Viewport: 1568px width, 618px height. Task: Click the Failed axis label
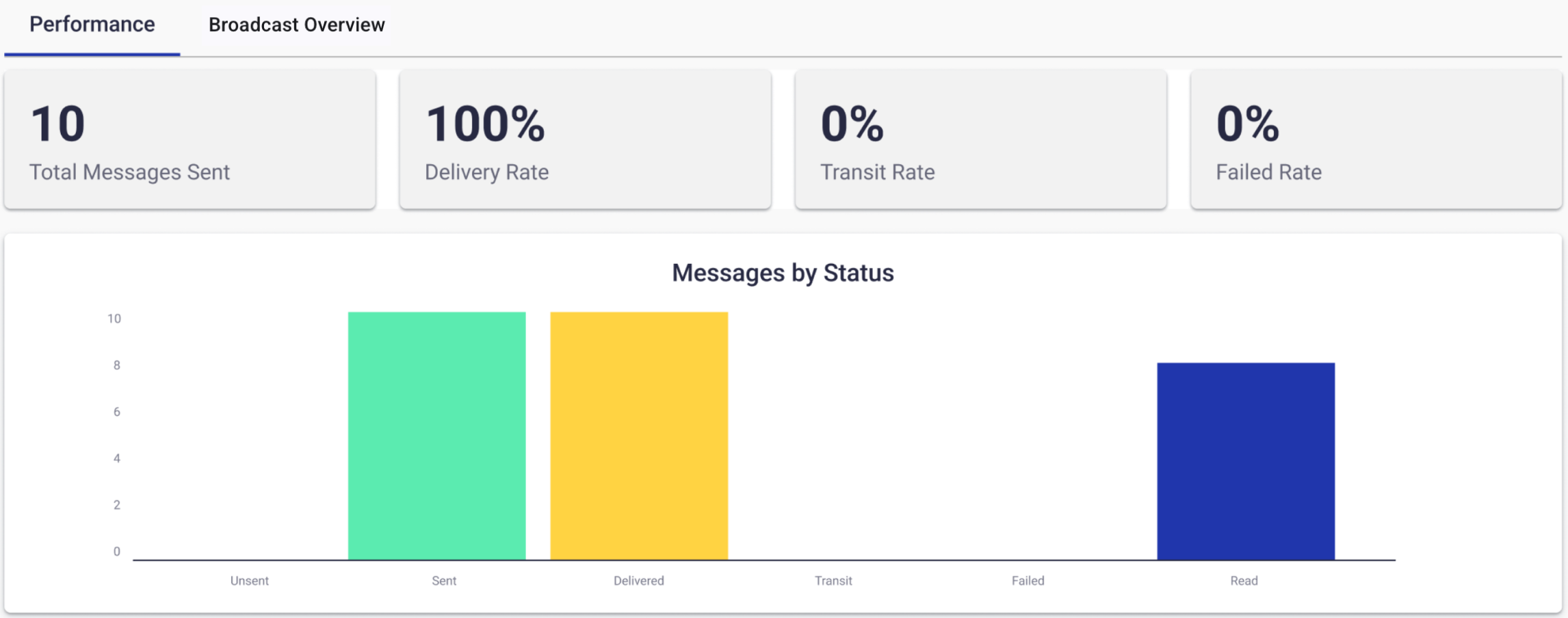[1028, 580]
